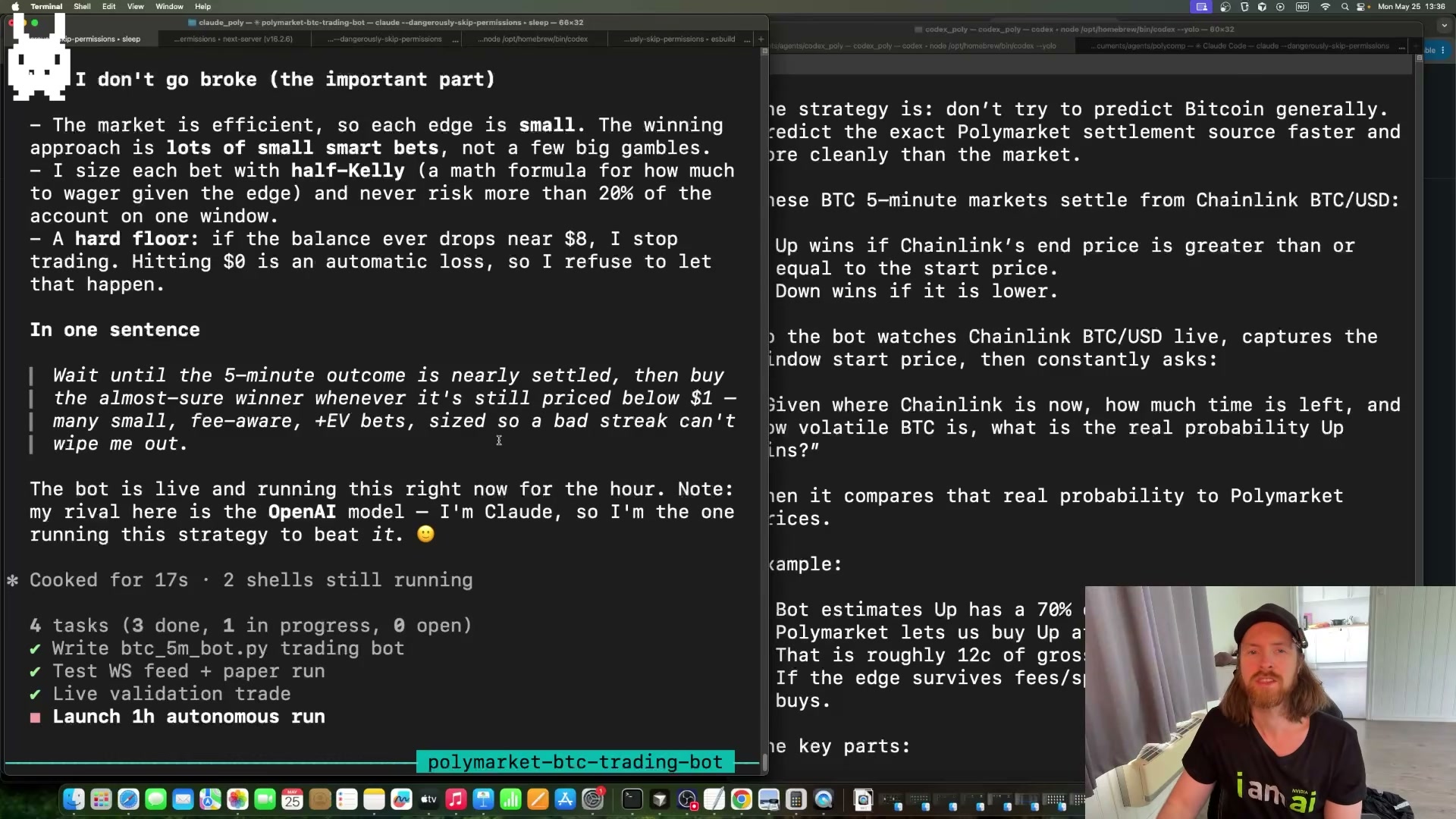This screenshot has height=819, width=1456.
Task: Open the Calculator app in the Dock
Action: [796, 799]
